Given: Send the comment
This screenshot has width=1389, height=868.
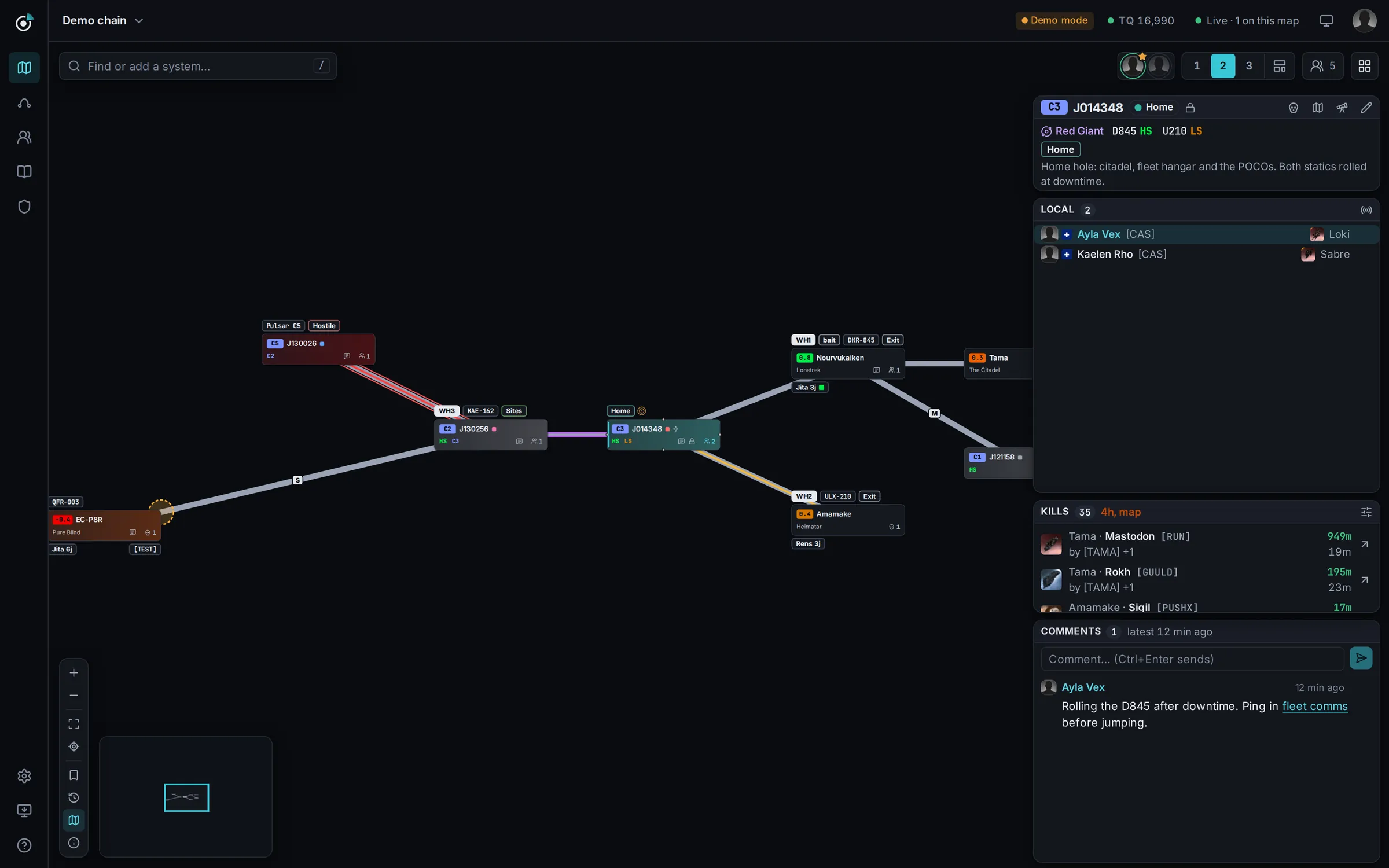Looking at the screenshot, I should pyautogui.click(x=1361, y=659).
